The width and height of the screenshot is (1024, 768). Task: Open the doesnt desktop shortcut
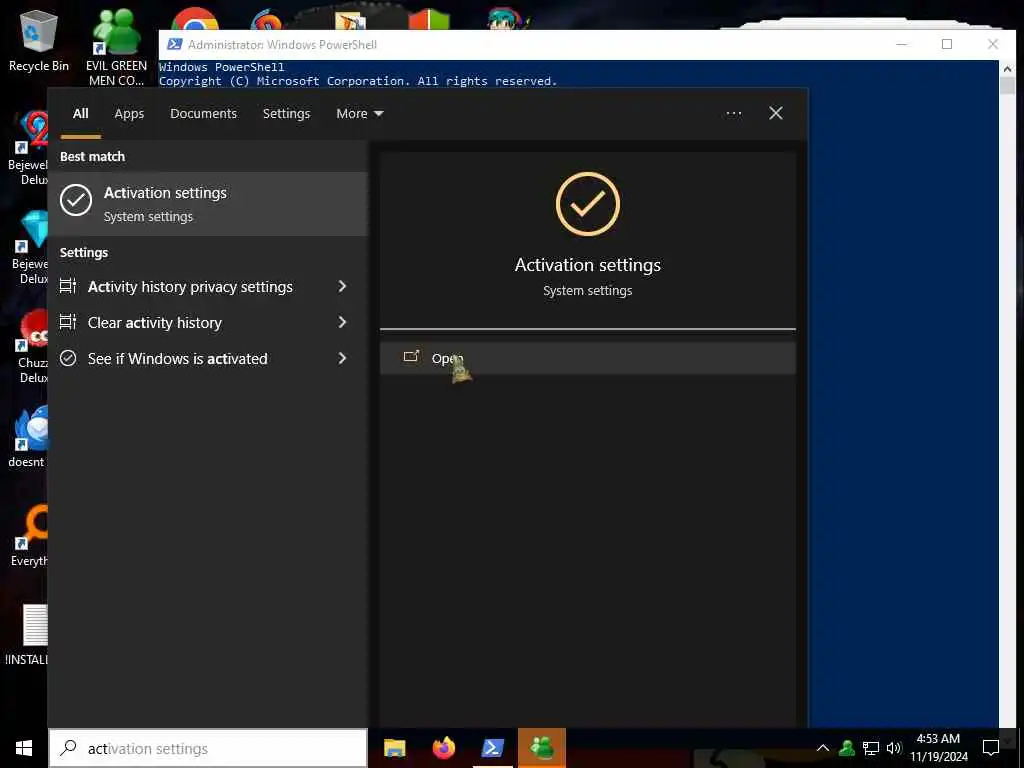click(26, 436)
